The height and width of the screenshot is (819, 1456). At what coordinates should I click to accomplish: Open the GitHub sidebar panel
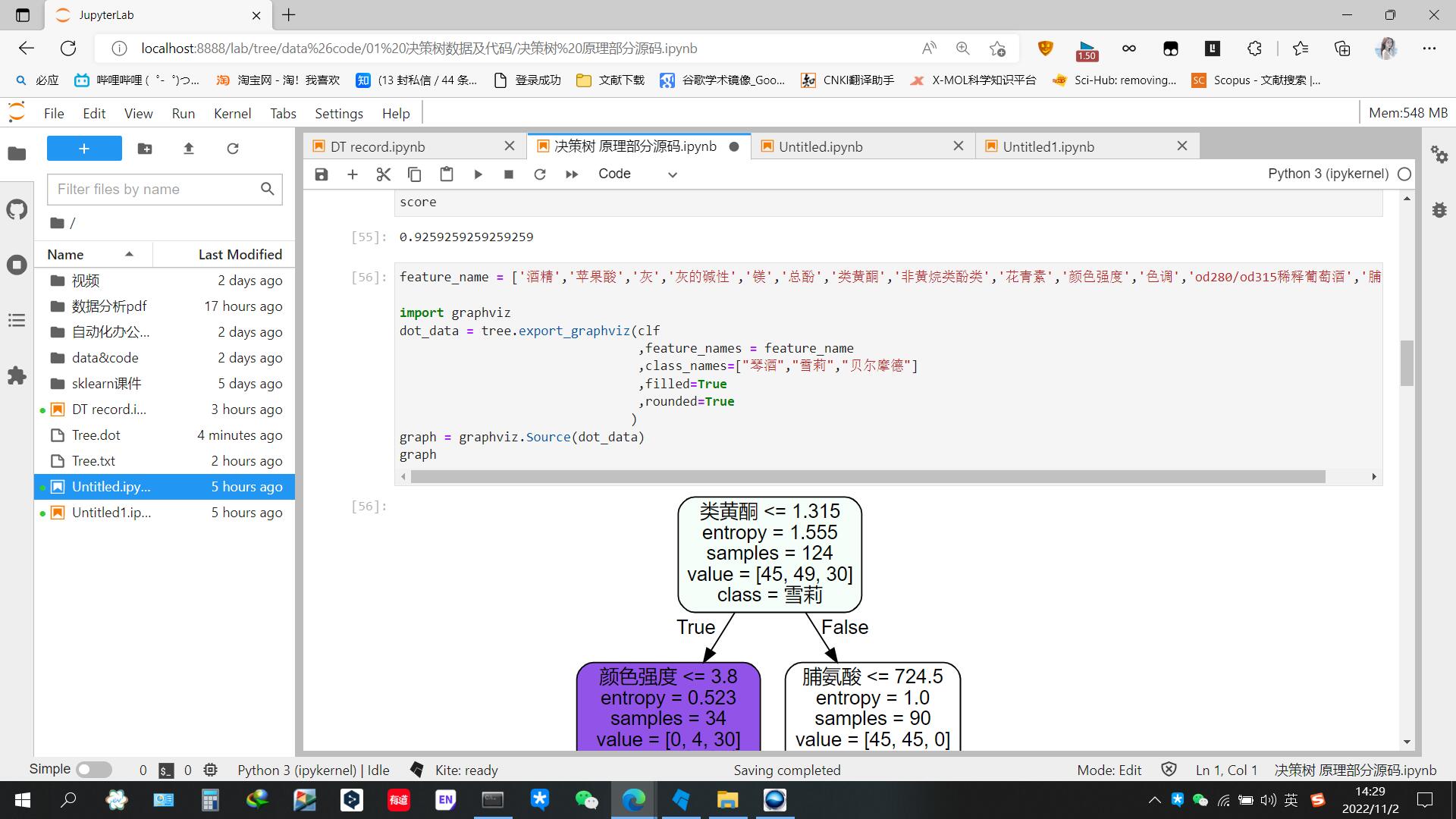[17, 209]
